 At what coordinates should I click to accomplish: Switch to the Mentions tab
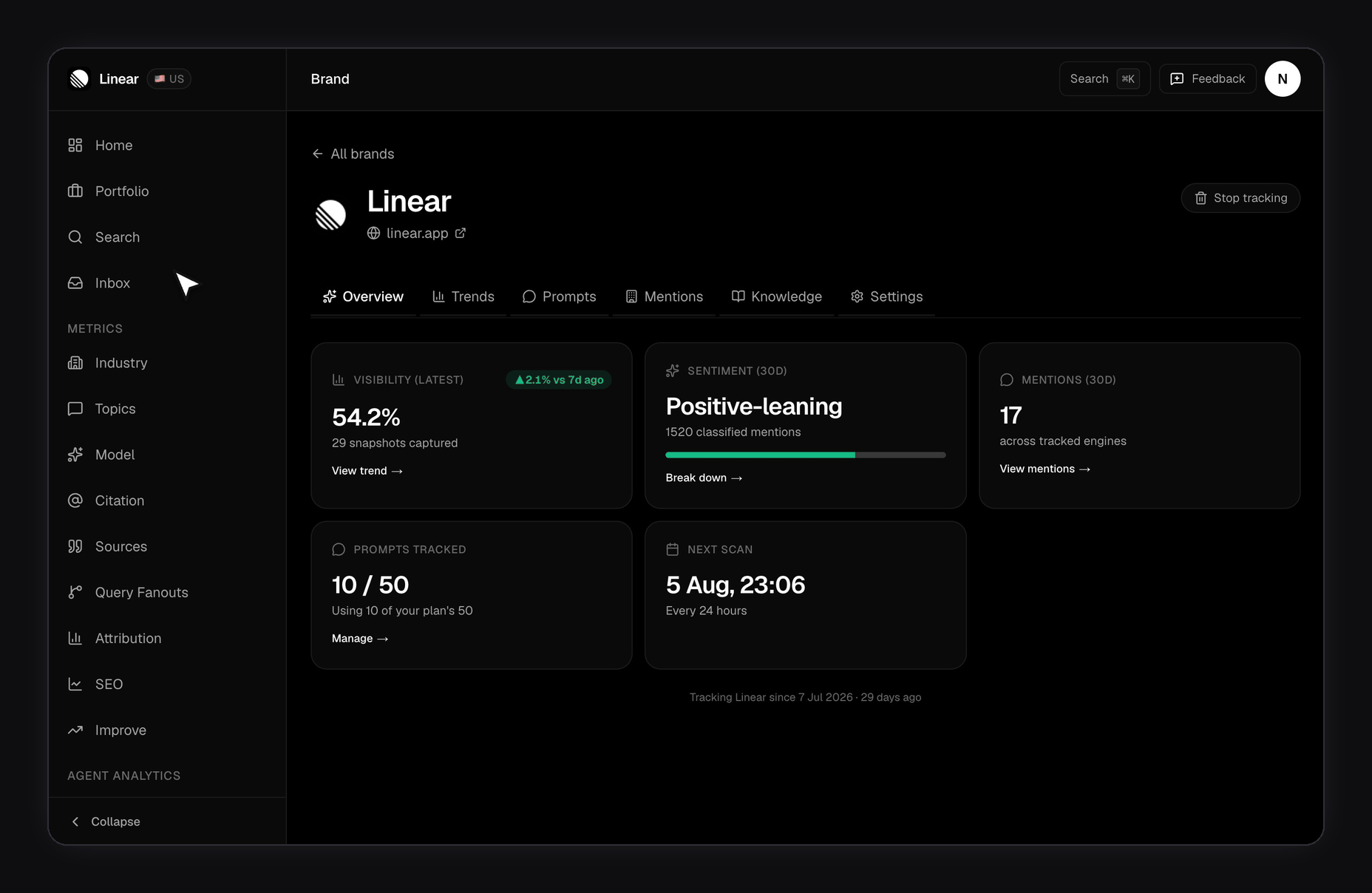[665, 296]
